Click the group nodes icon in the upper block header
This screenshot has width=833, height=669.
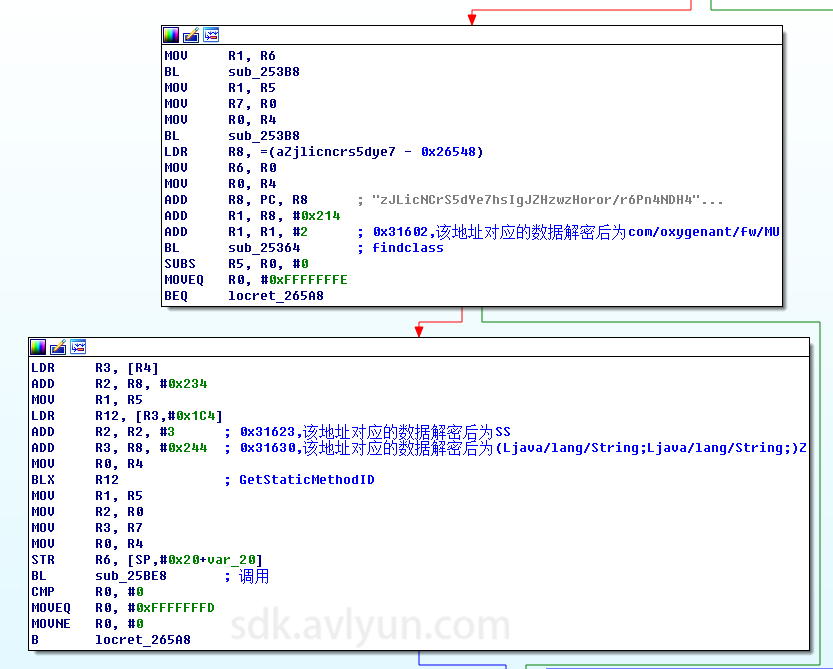[211, 35]
